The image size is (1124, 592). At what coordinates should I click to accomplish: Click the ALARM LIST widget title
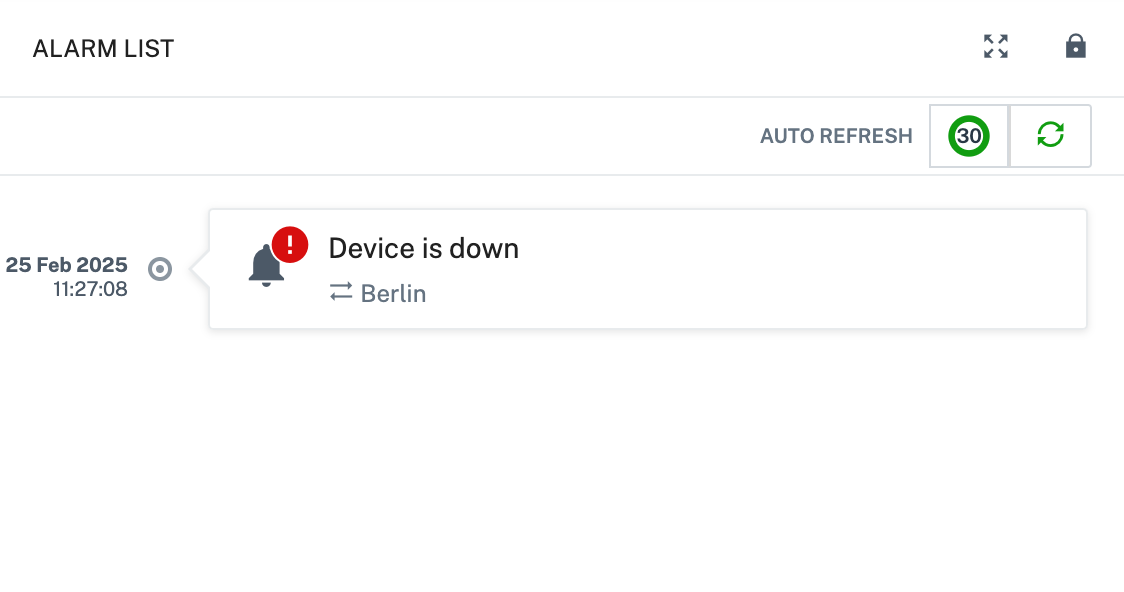pos(103,49)
